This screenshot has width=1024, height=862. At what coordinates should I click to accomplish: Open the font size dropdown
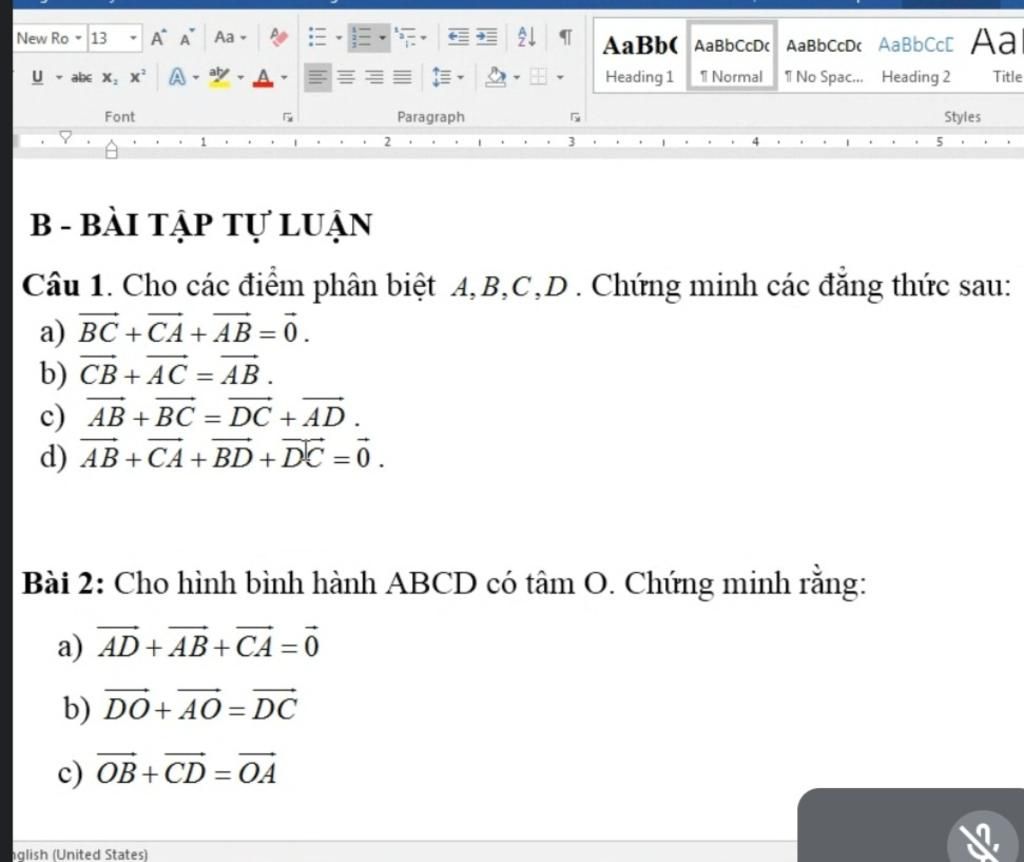[133, 38]
